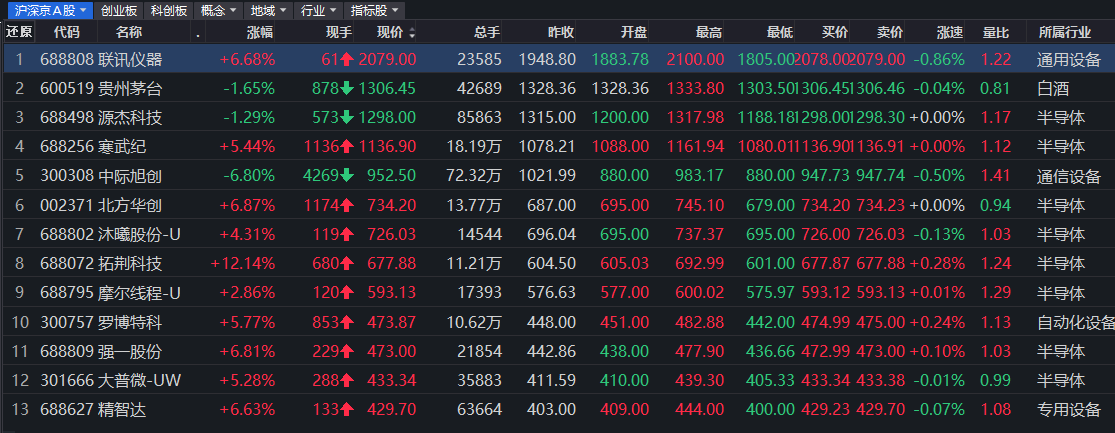Viewport: 1115px width, 433px height.
Task: Click the 白酒 industry cell
Action: (1052, 89)
